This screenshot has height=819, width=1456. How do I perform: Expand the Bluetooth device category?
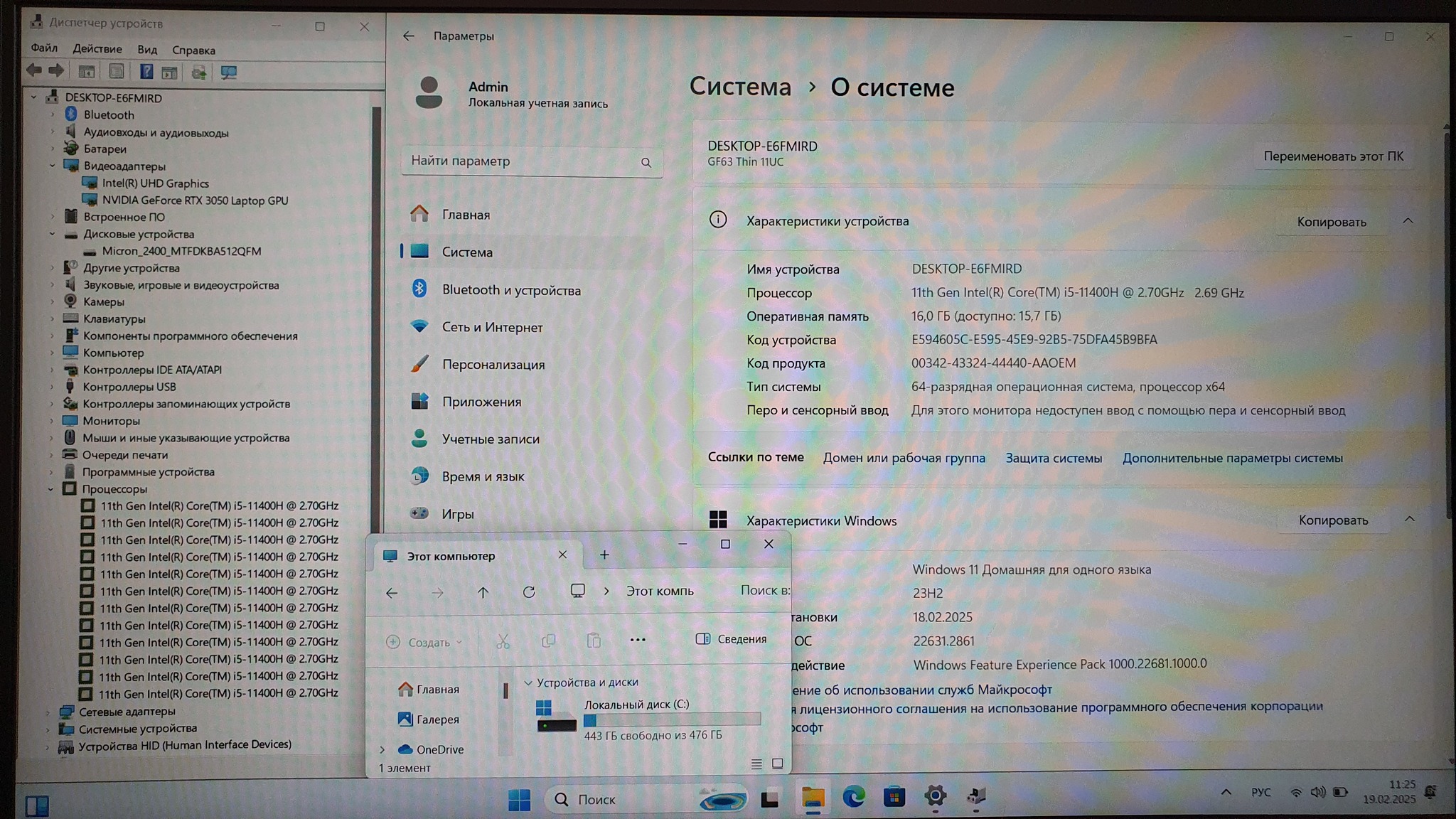[52, 114]
